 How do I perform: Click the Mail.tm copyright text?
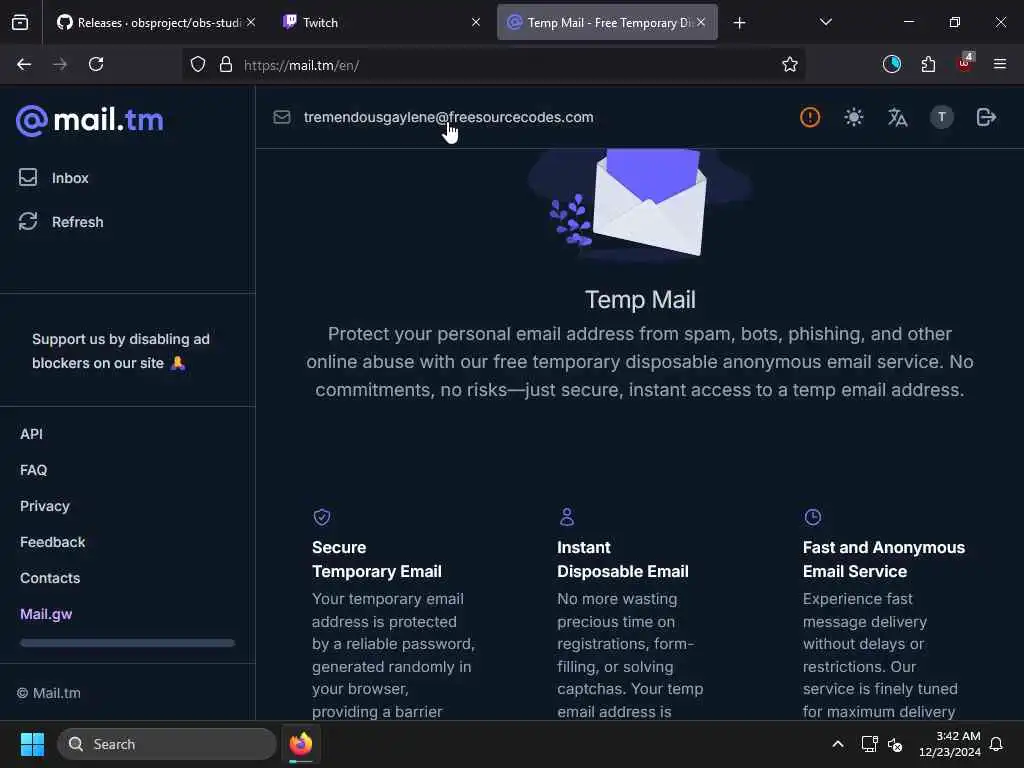[49, 693]
